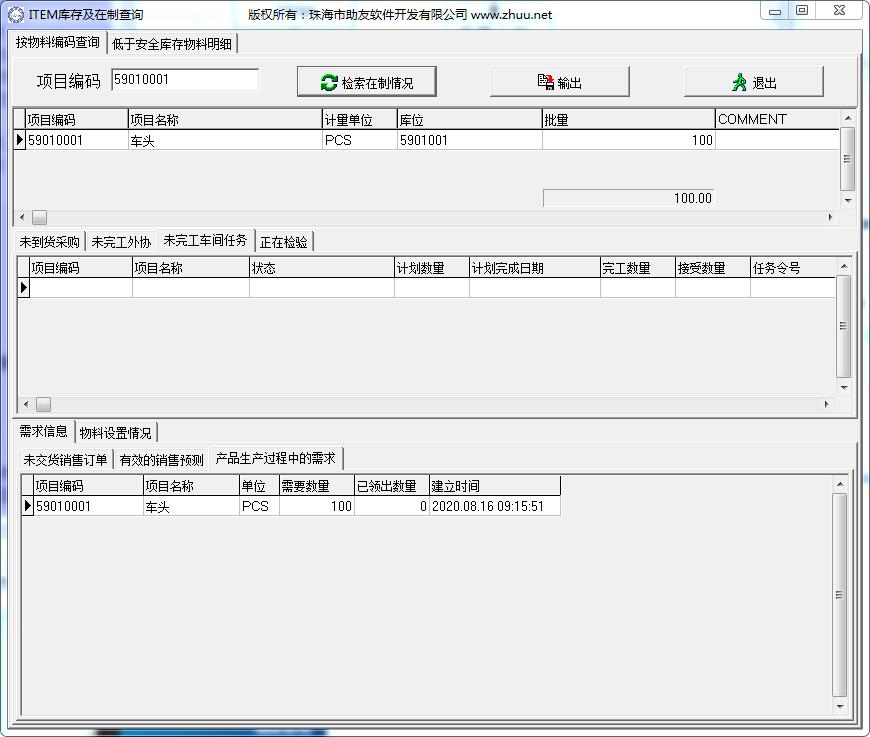Click down arrow of demand grid scrollbar

pyautogui.click(x=840, y=706)
